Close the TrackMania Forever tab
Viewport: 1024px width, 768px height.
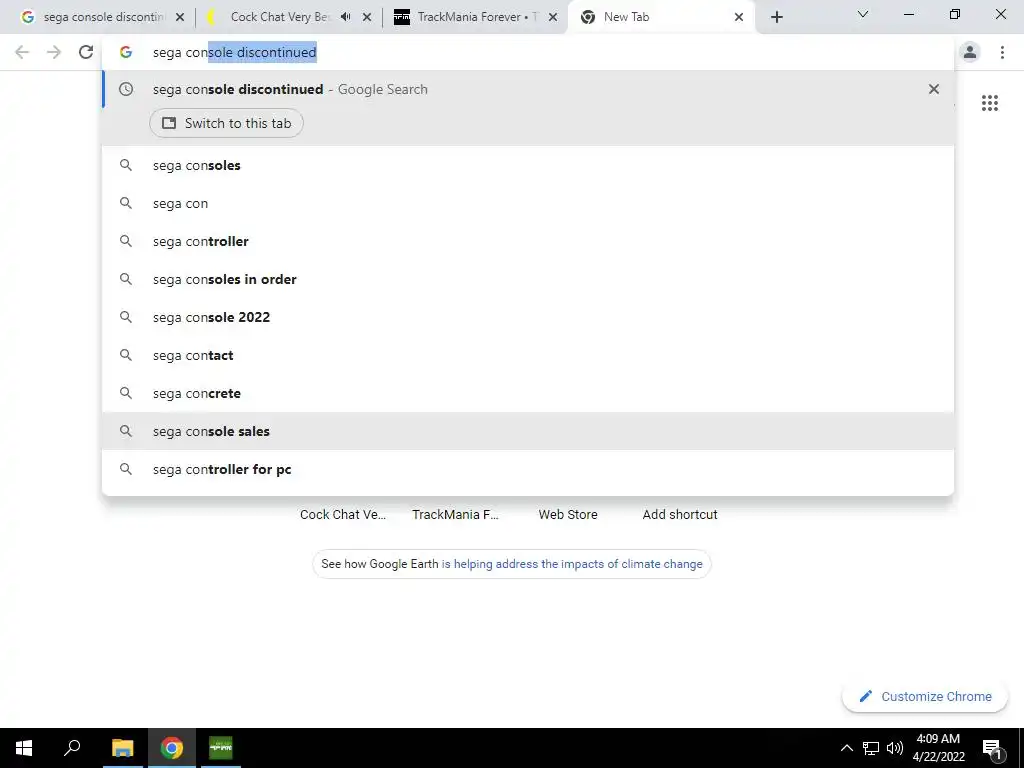(553, 18)
